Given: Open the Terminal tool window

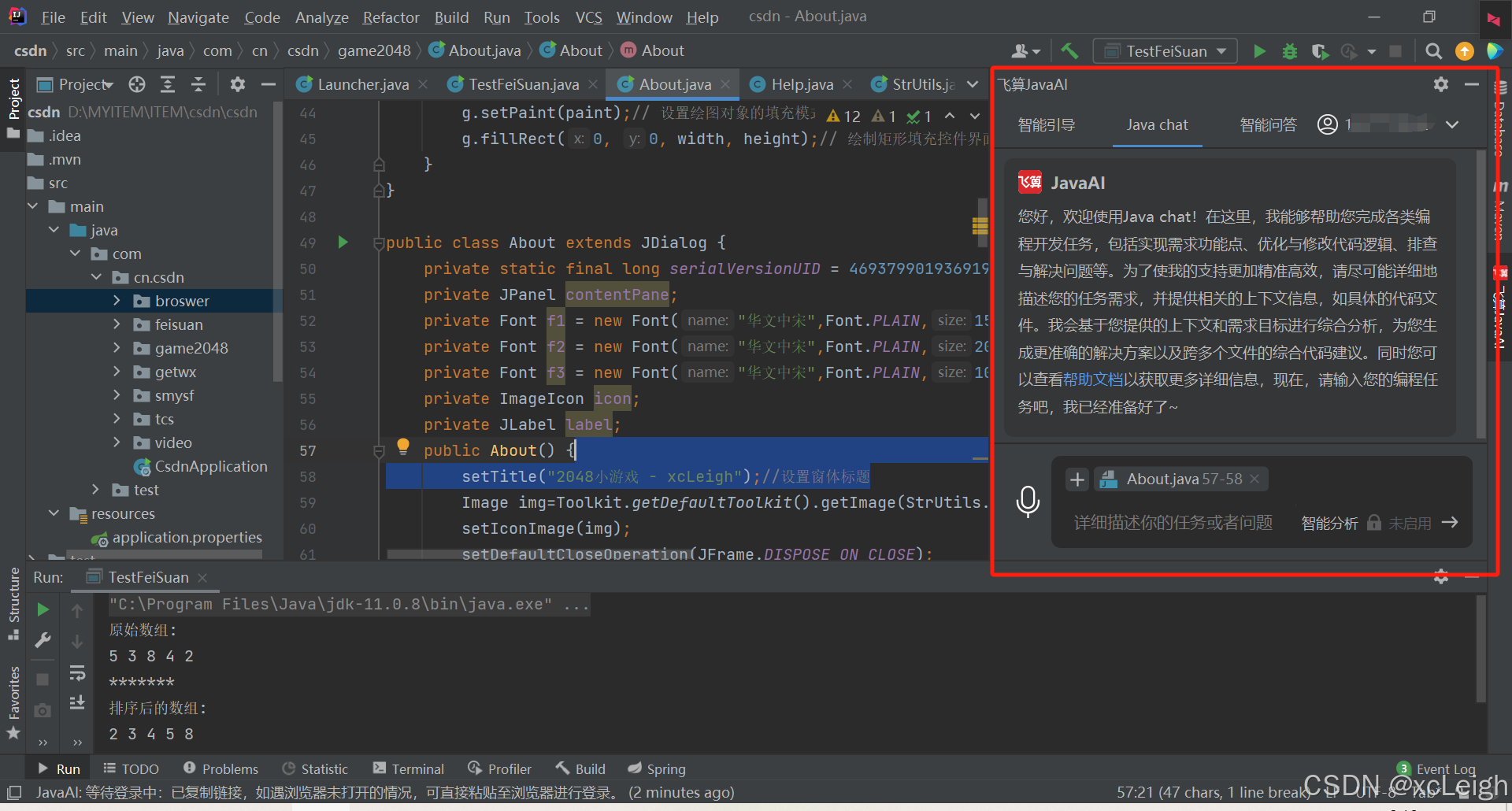Looking at the screenshot, I should 409,768.
